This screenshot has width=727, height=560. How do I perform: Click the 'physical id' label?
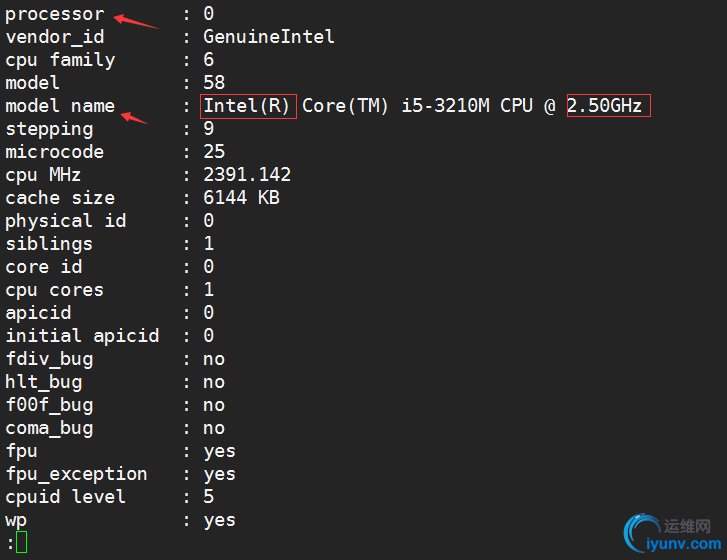tap(66, 221)
